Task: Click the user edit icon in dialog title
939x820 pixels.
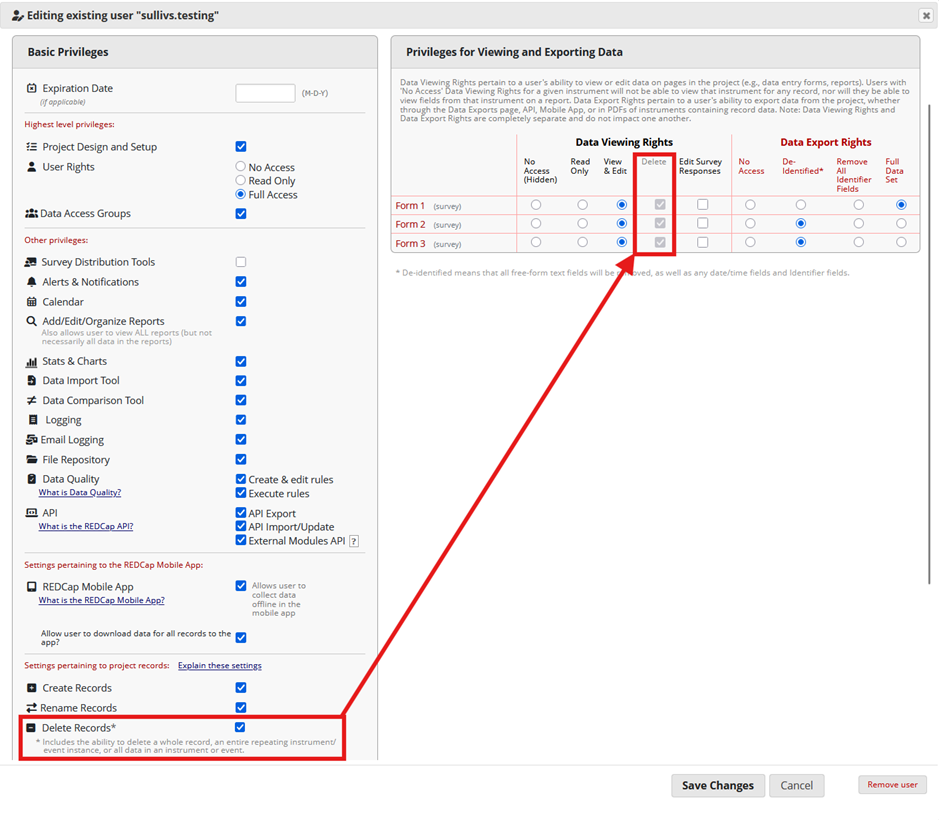Action: [18, 16]
